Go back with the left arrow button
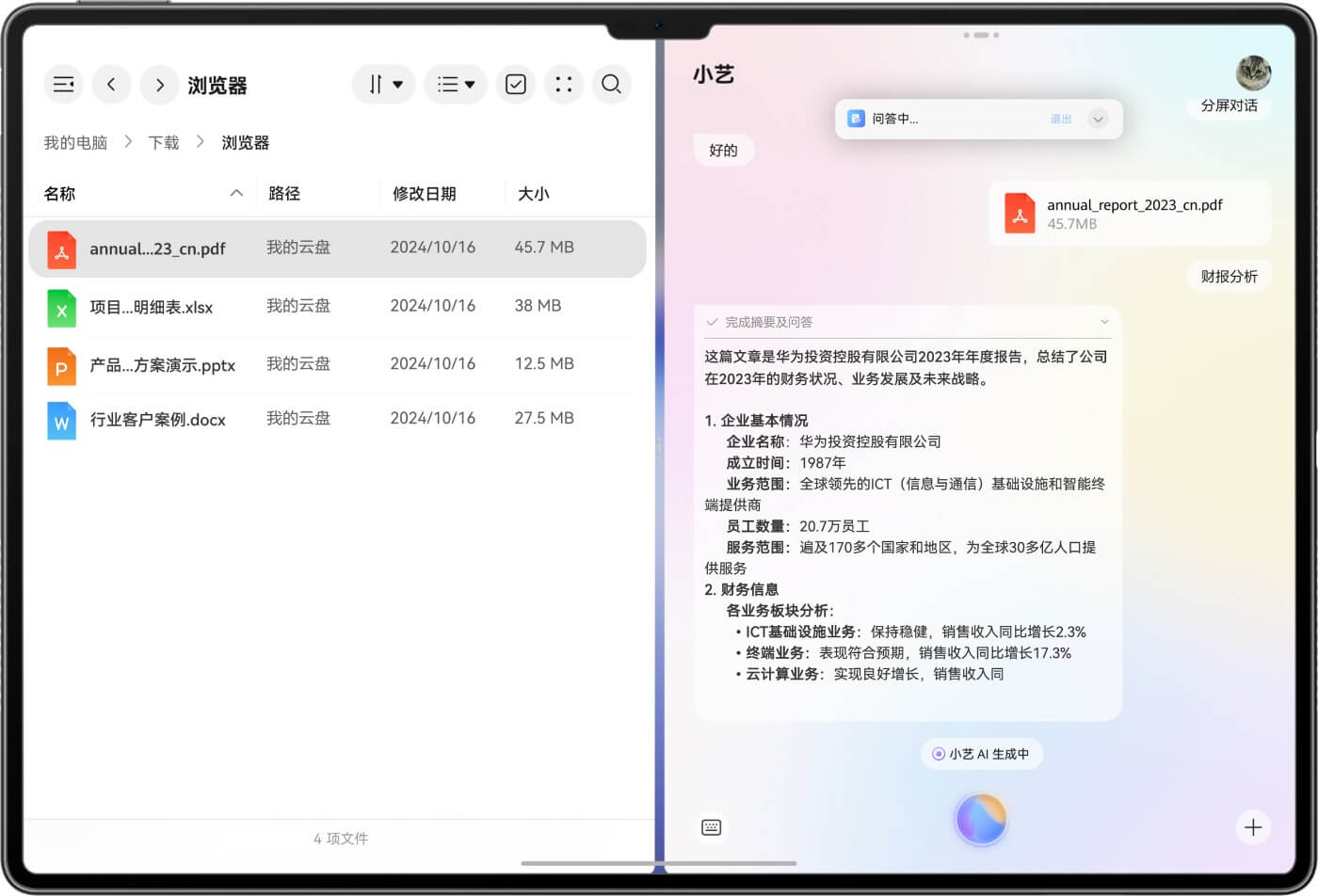 coord(111,85)
